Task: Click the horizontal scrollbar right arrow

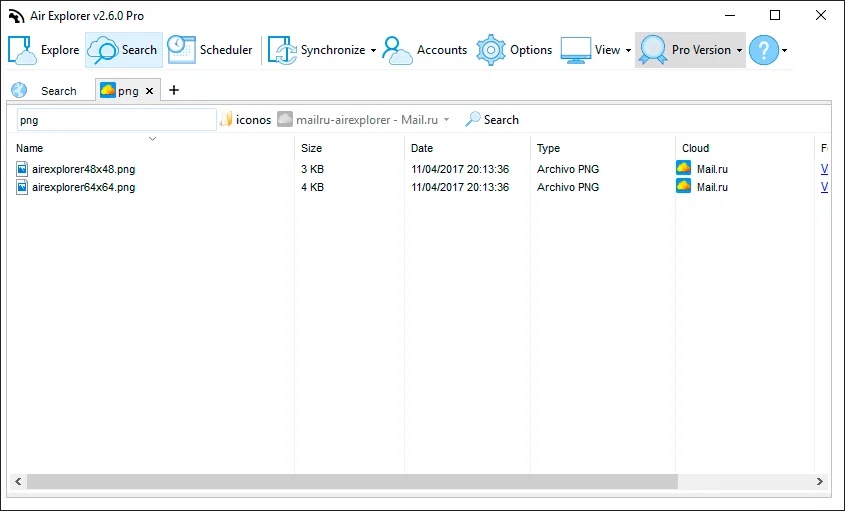Action: [x=820, y=481]
